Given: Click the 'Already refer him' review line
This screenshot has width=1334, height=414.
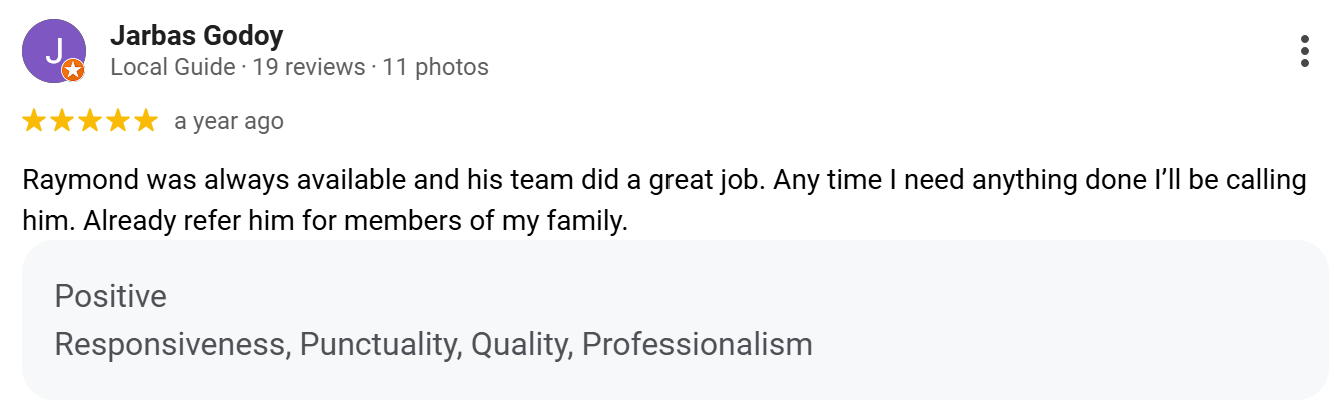Looking at the screenshot, I should [325, 221].
